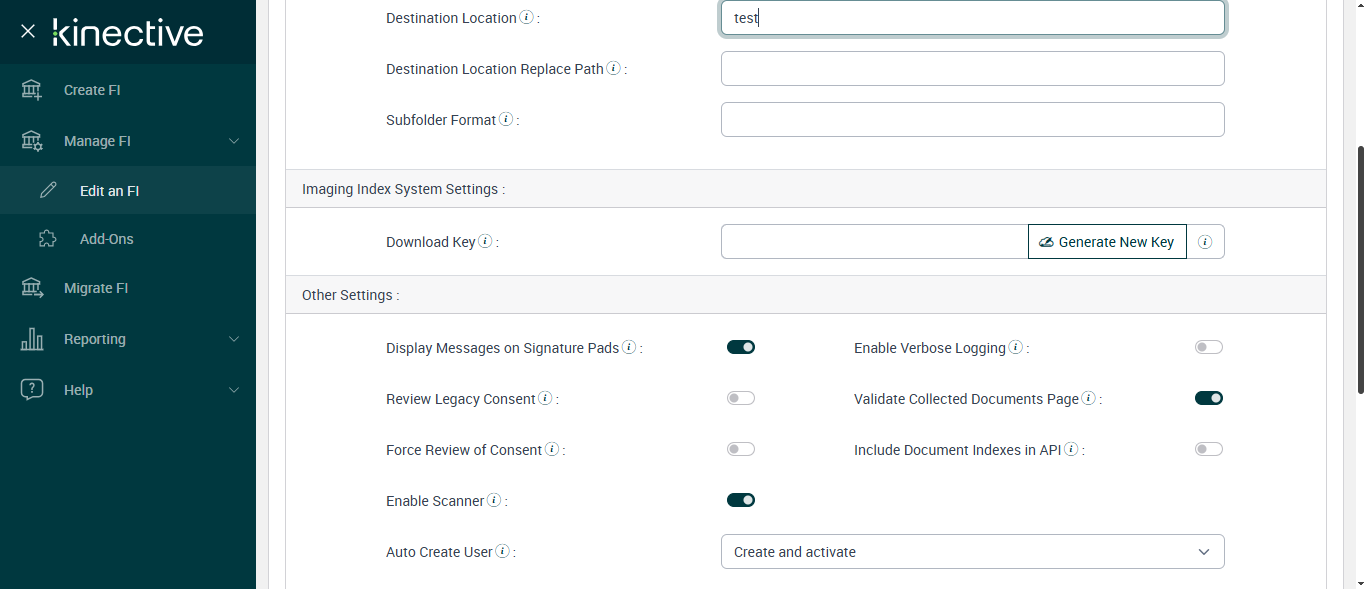Expand the Manage FI menu section
Screen dimensions: 1366x589
tap(128, 141)
